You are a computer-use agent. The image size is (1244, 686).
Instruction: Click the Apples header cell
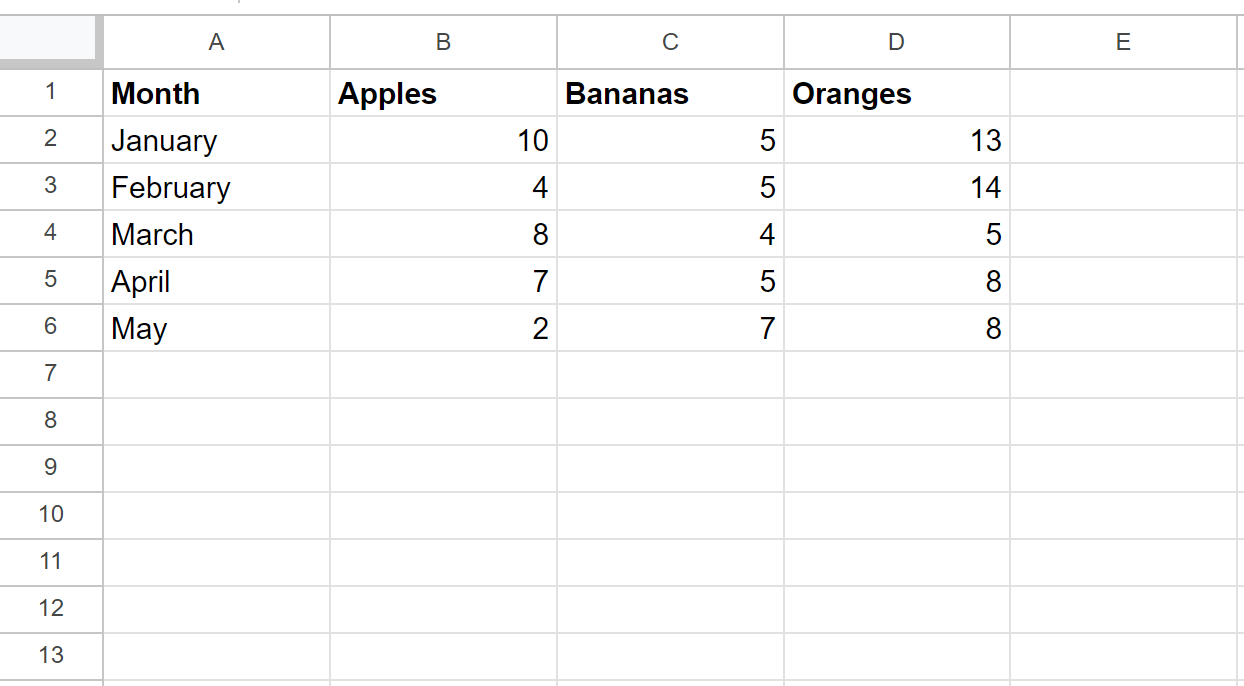443,93
